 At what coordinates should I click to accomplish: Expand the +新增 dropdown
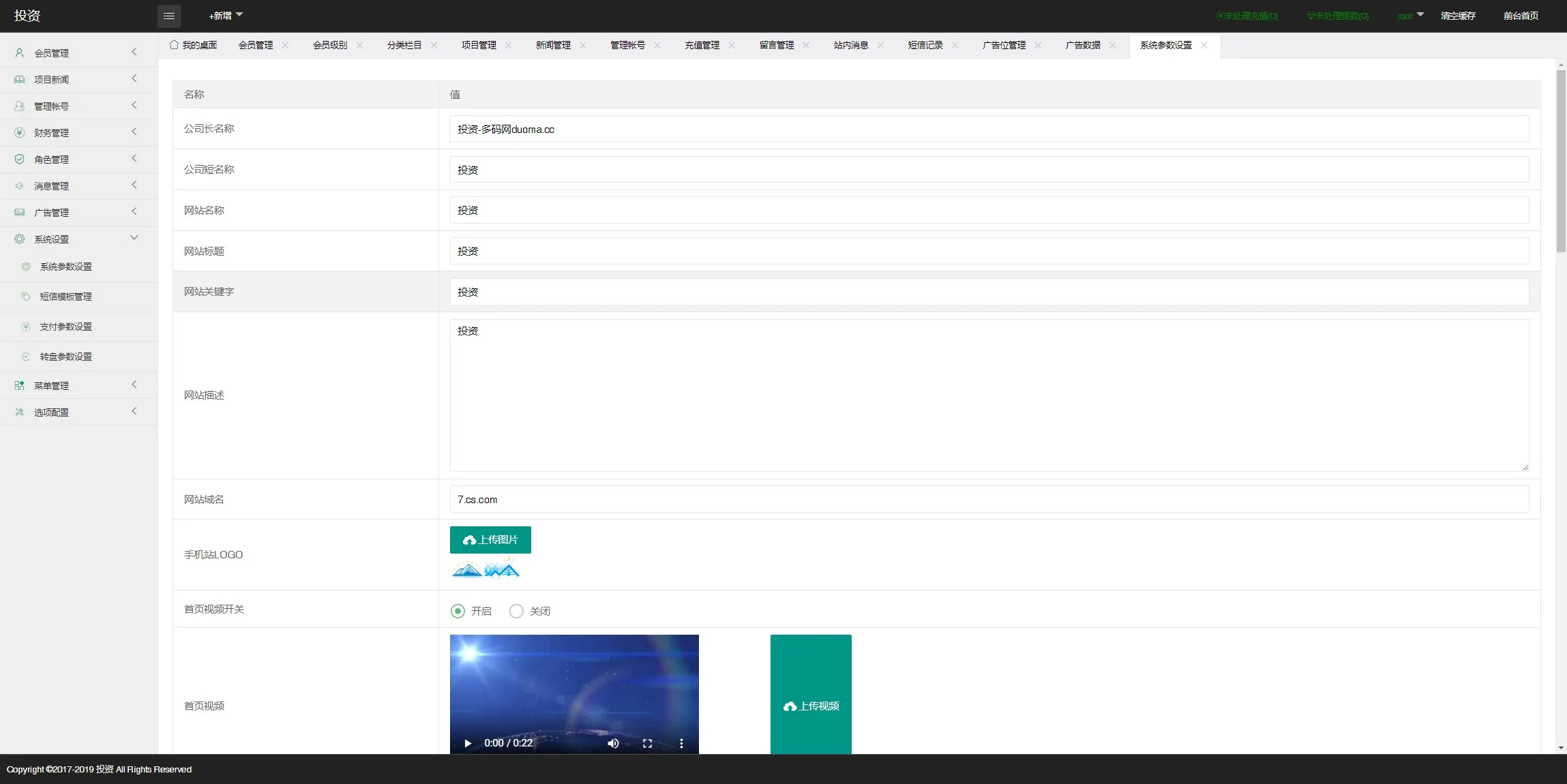tap(225, 16)
